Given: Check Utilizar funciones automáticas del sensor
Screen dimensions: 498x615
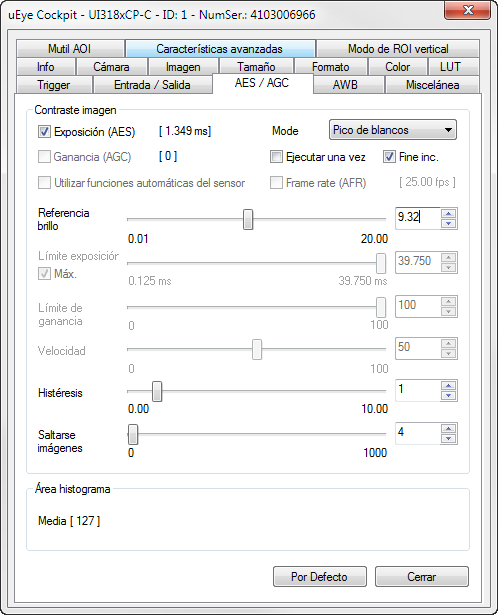Looking at the screenshot, I should click(x=44, y=183).
